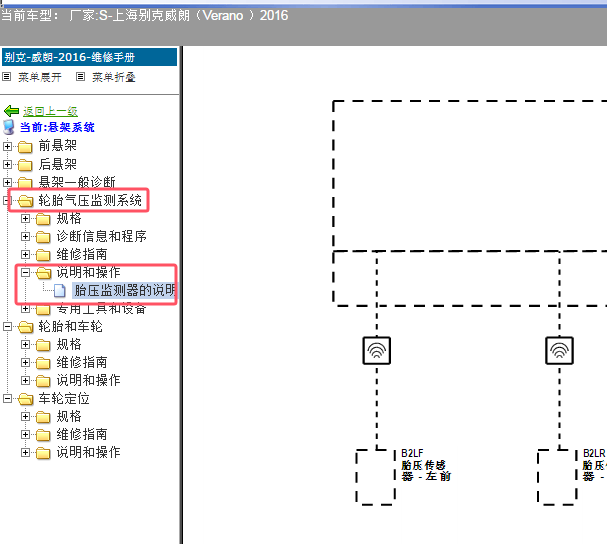Select 维修指南 under 车轮定位
Screen dimensions: 607x544
coord(82,435)
